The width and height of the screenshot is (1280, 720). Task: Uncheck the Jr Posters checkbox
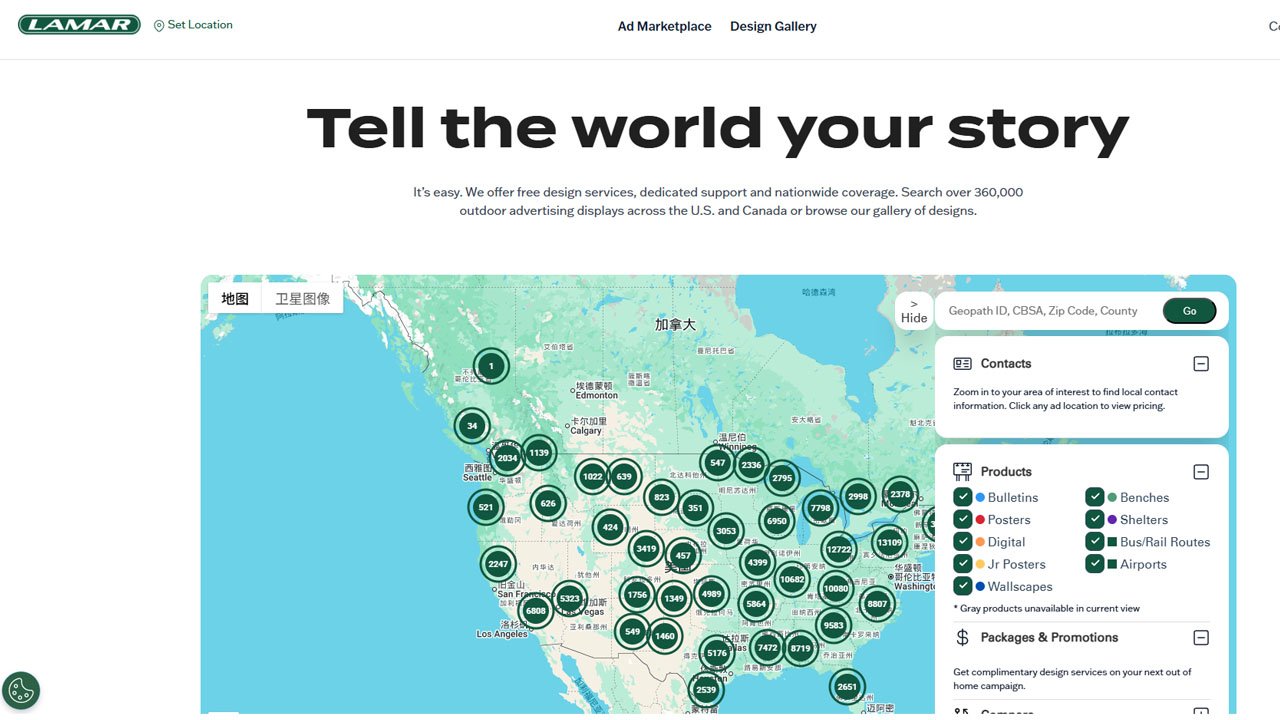point(963,564)
